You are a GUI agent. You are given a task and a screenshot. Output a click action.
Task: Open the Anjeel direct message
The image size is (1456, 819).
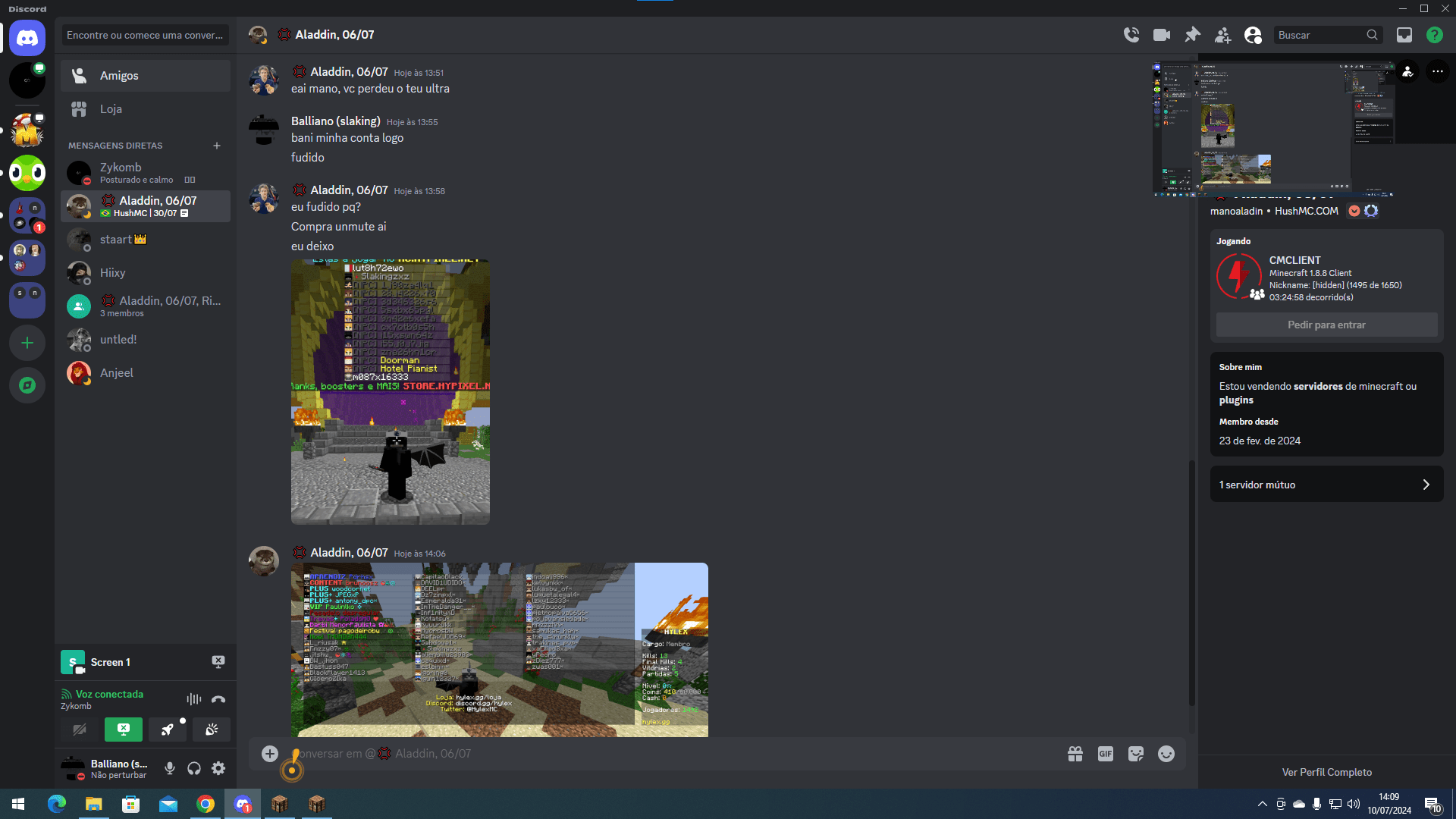(x=146, y=373)
